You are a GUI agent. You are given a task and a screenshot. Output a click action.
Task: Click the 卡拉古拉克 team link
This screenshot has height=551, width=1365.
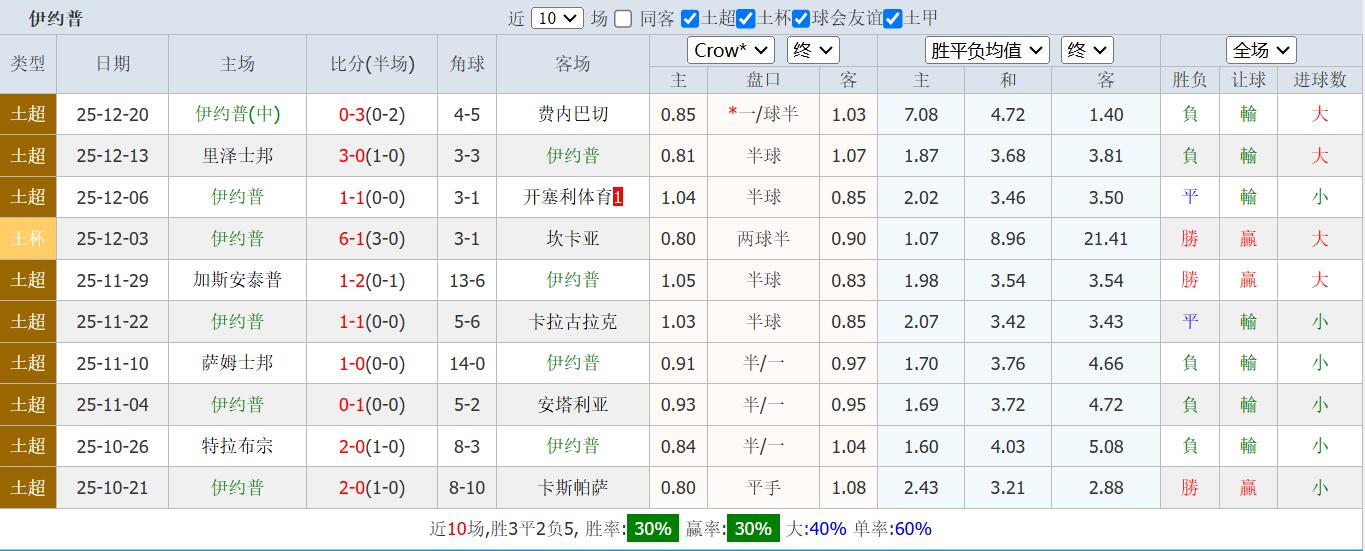tap(573, 322)
